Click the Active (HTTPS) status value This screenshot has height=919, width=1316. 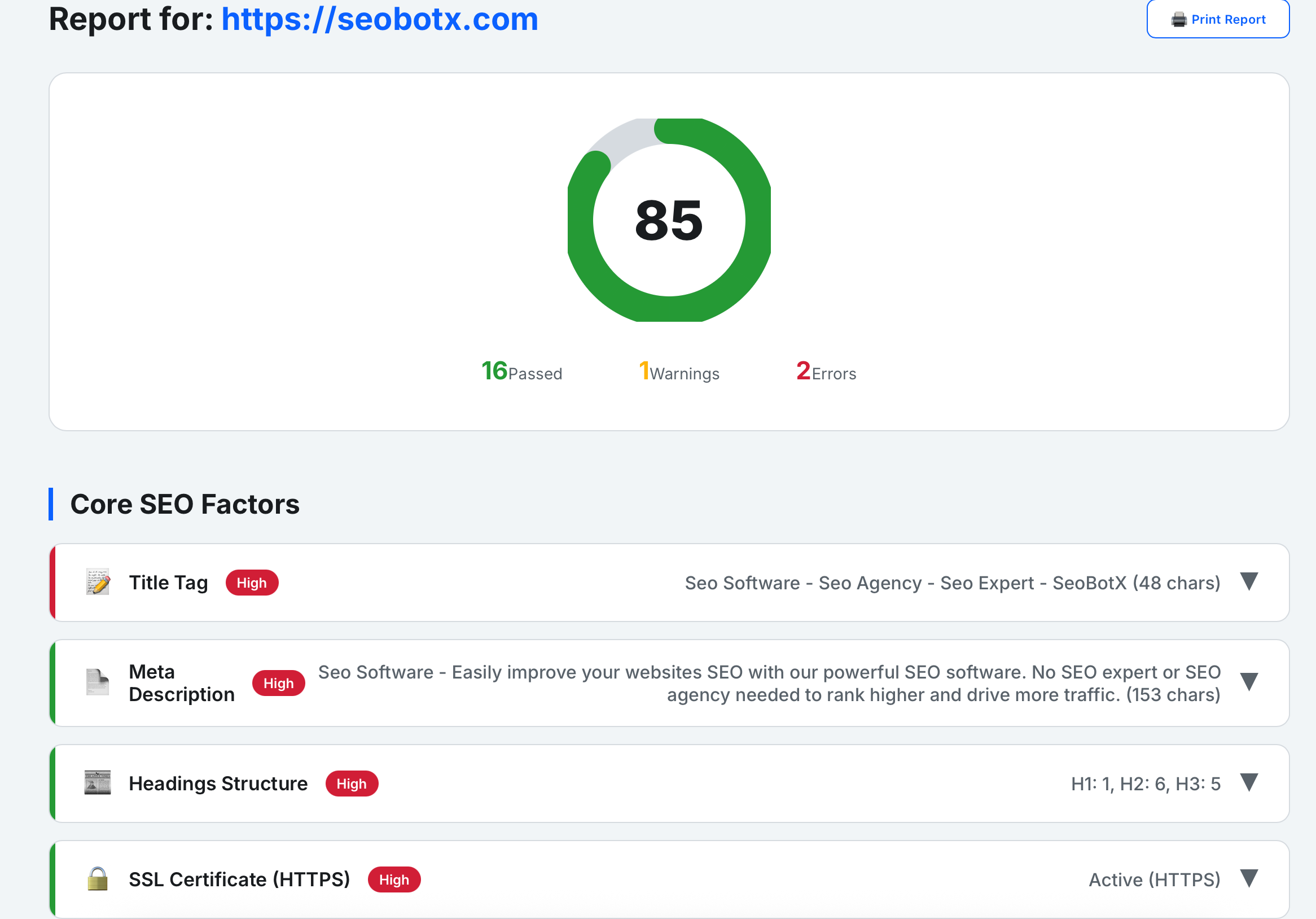[x=1155, y=879]
